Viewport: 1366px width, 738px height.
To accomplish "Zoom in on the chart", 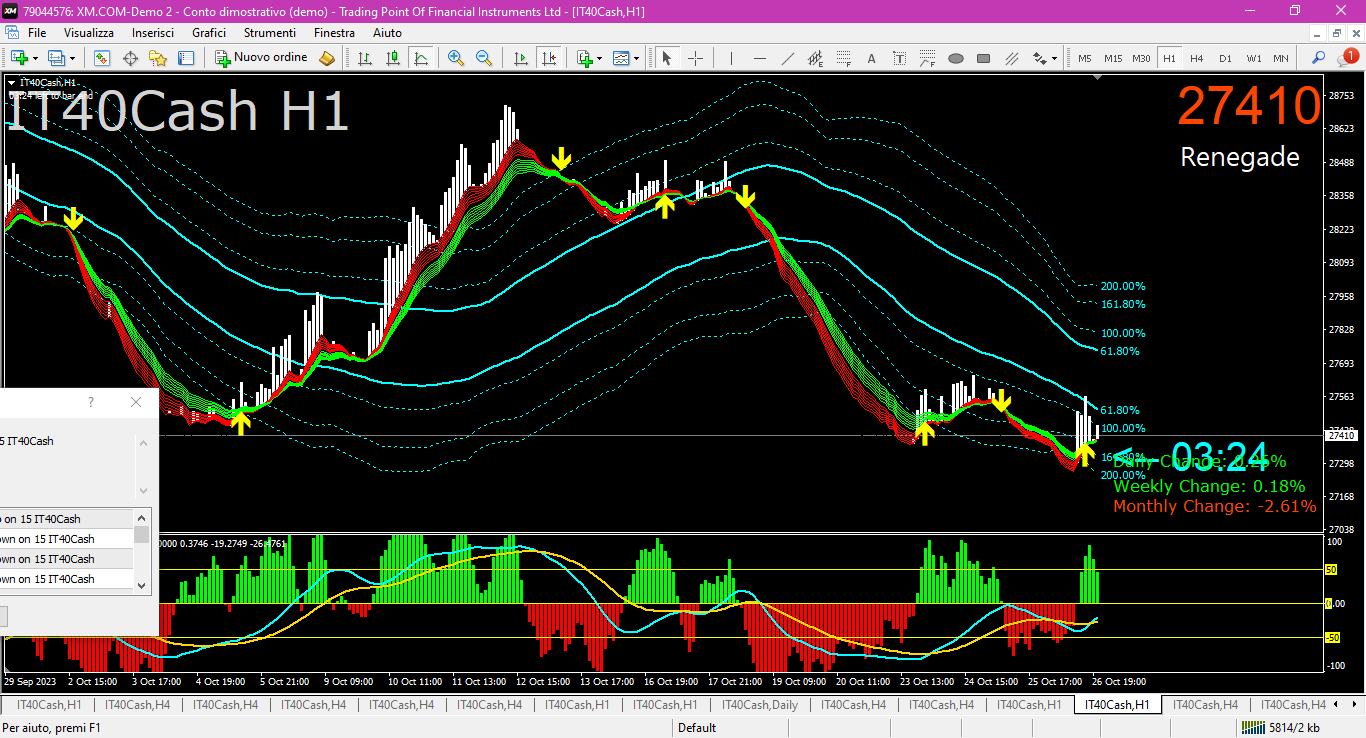I will (456, 58).
